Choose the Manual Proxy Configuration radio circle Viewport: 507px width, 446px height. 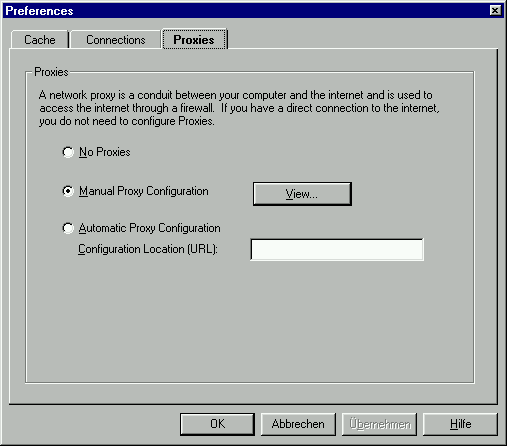click(68, 191)
